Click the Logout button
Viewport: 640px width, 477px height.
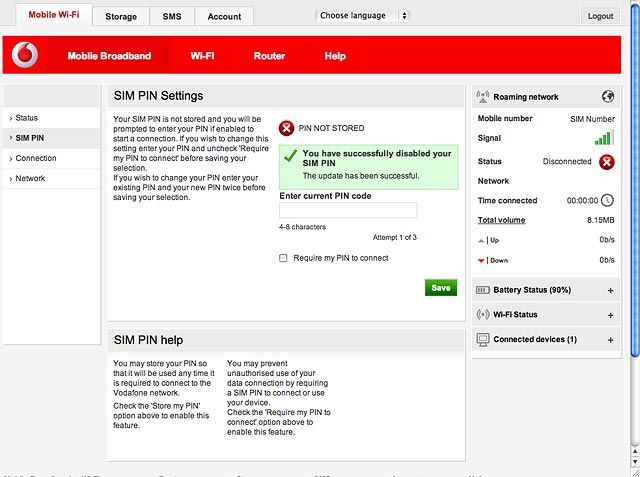coord(600,16)
